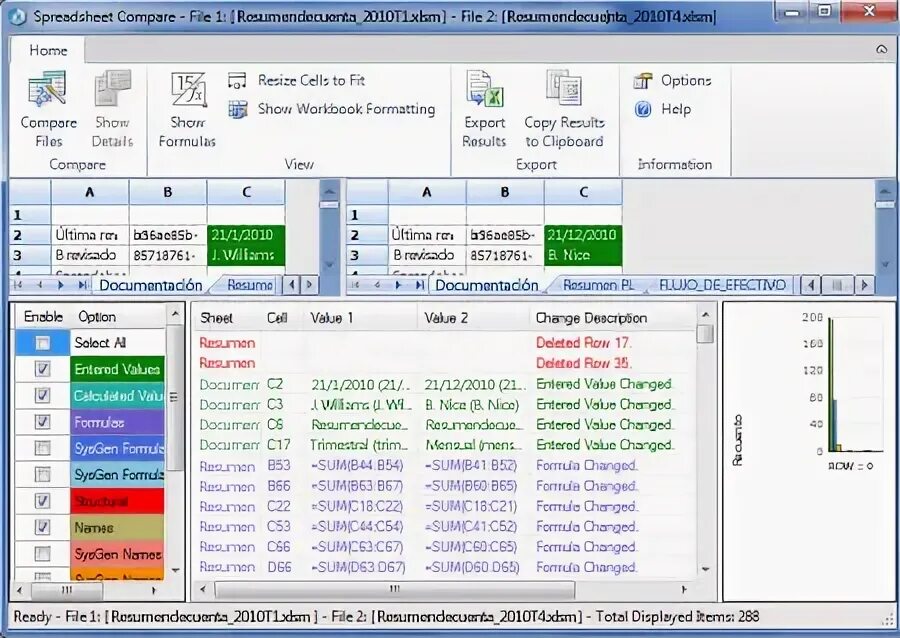900x638 pixels.
Task: Select Documentación tab in left file pane
Action: [x=151, y=285]
